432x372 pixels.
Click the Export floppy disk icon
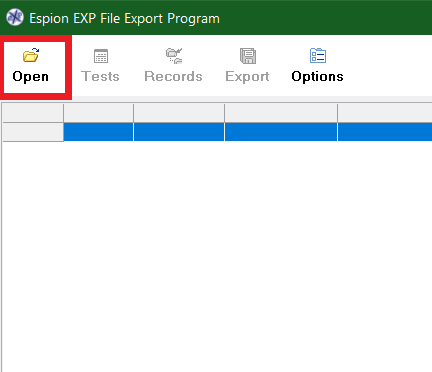(x=248, y=56)
